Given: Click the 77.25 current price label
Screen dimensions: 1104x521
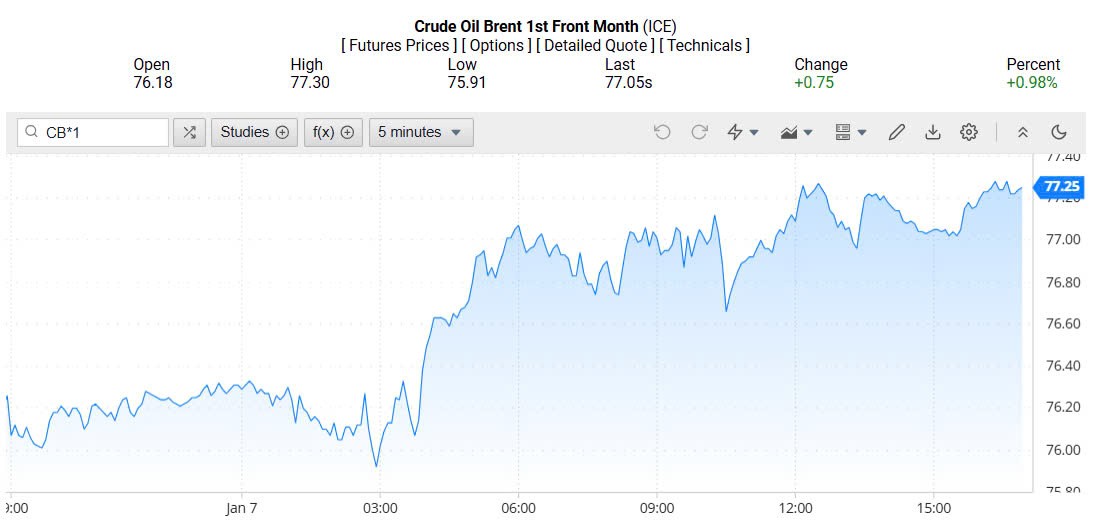Looking at the screenshot, I should tap(1061, 186).
